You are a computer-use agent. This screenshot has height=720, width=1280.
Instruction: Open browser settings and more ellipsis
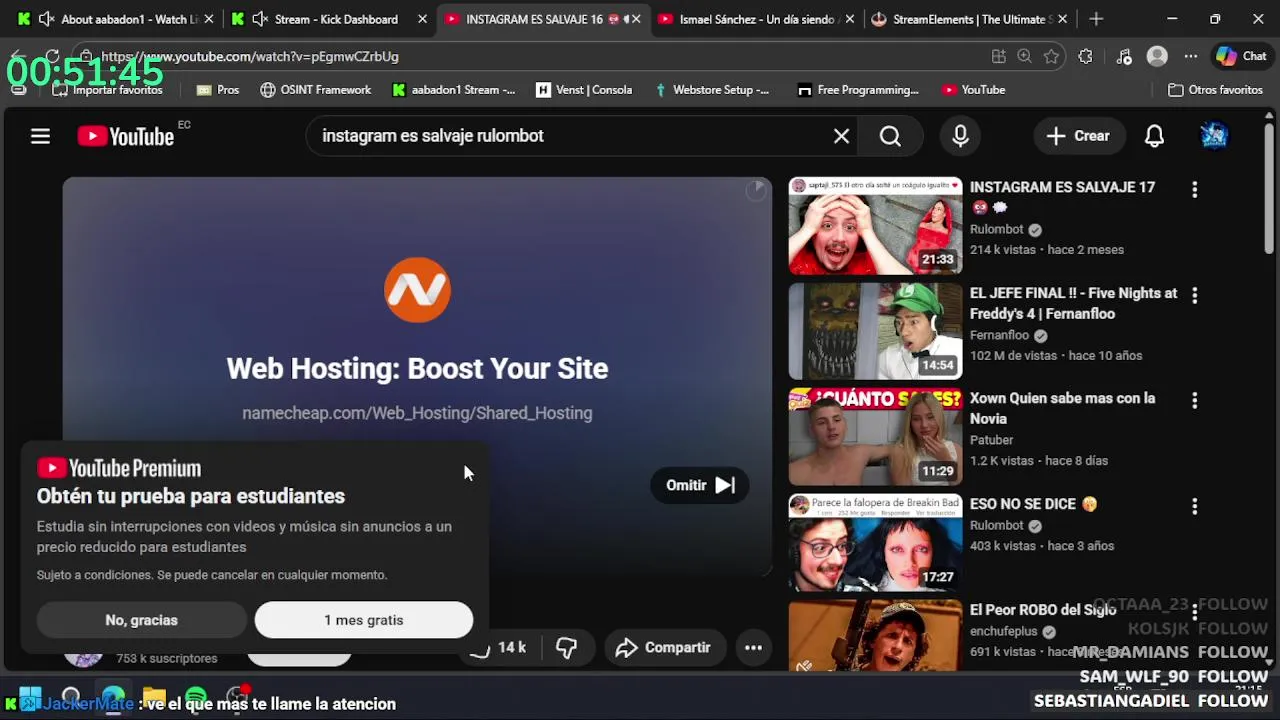pos(1190,57)
